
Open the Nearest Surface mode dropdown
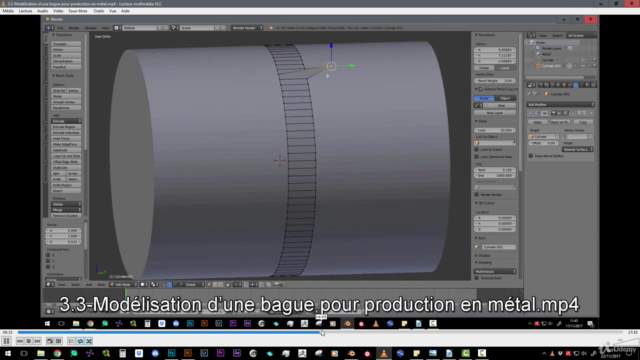pos(578,149)
